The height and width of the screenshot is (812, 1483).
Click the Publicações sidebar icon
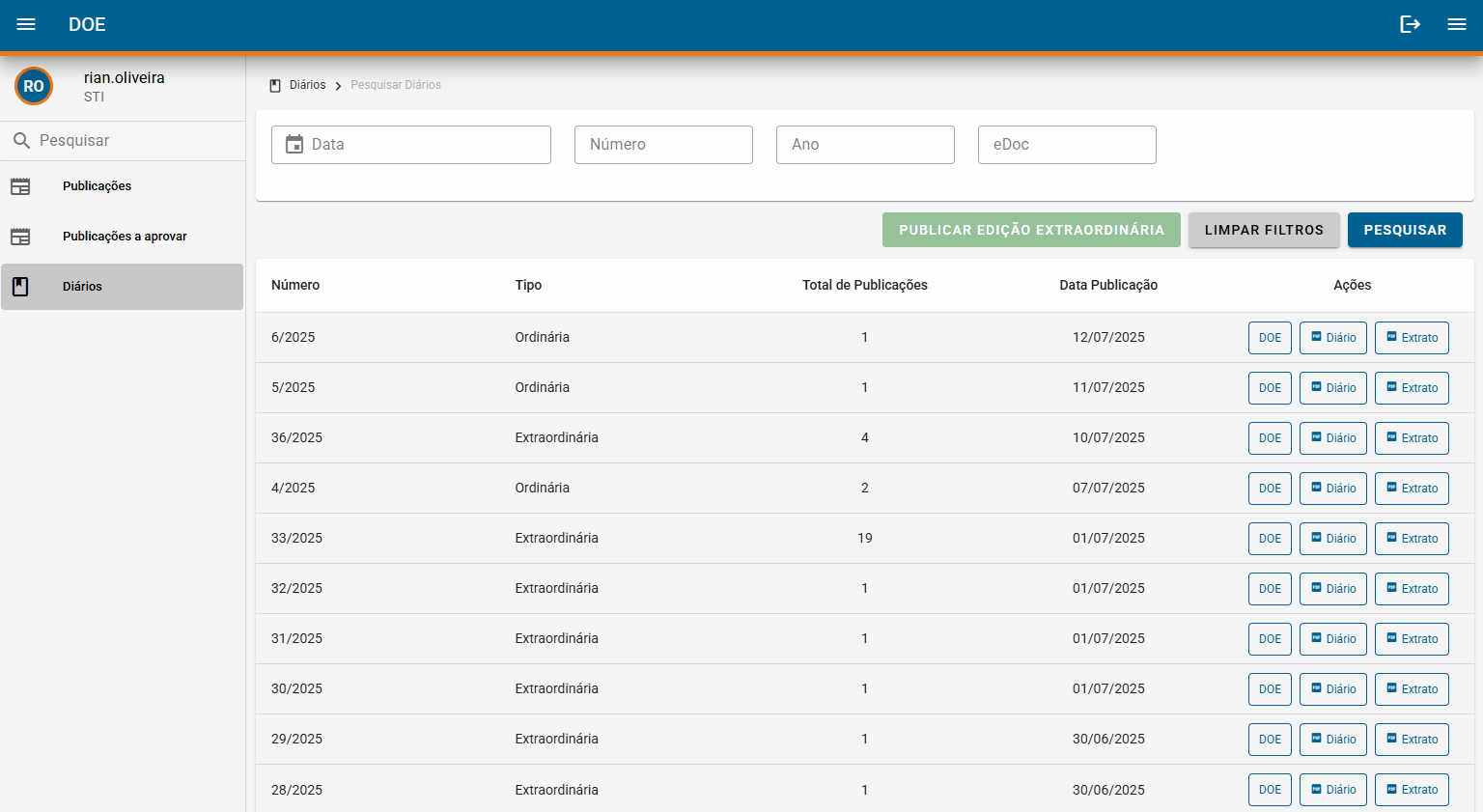[x=20, y=186]
